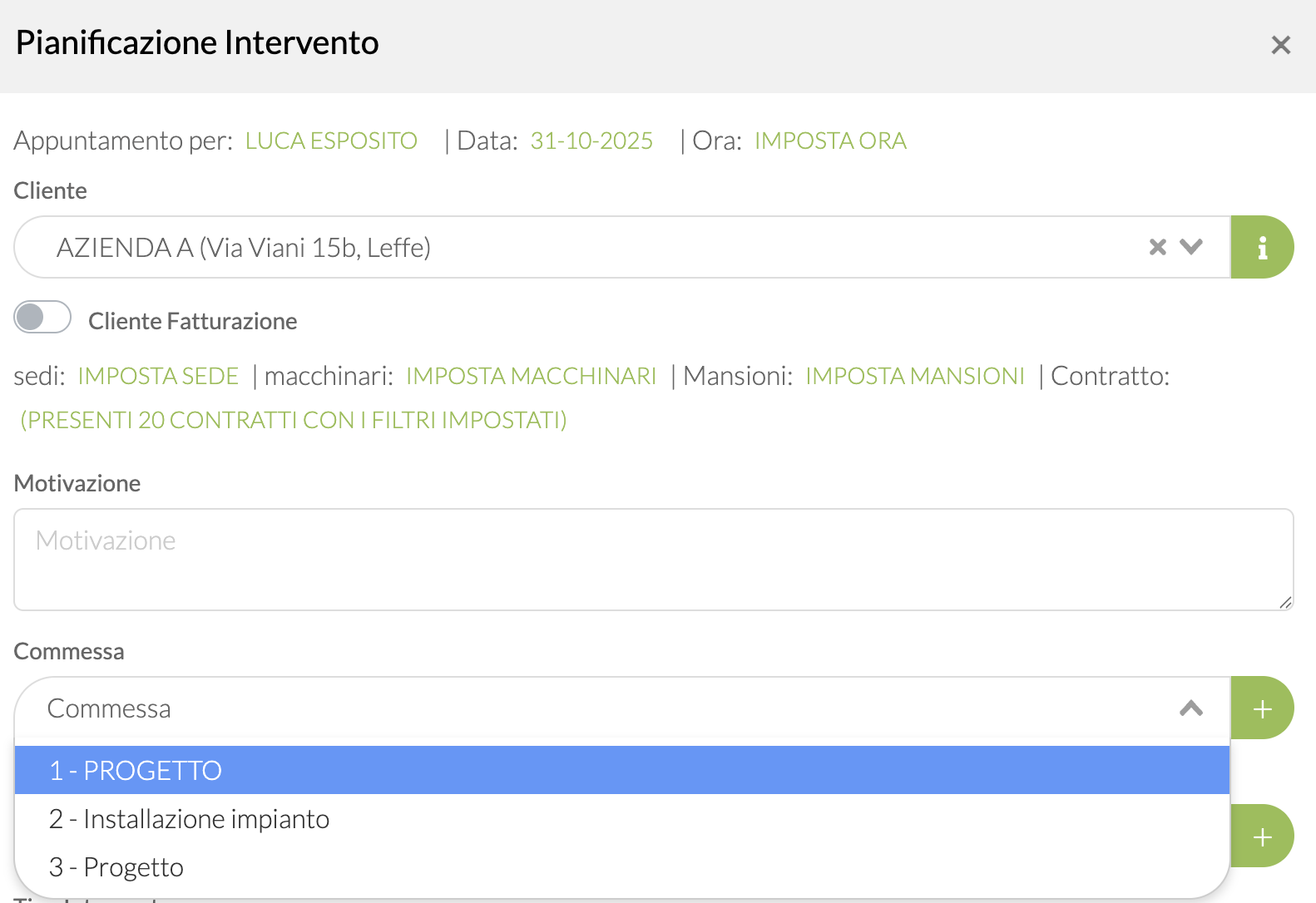Viewport: 1316px width, 903px height.
Task: Click into the Commessa search field
Action: click(582, 708)
